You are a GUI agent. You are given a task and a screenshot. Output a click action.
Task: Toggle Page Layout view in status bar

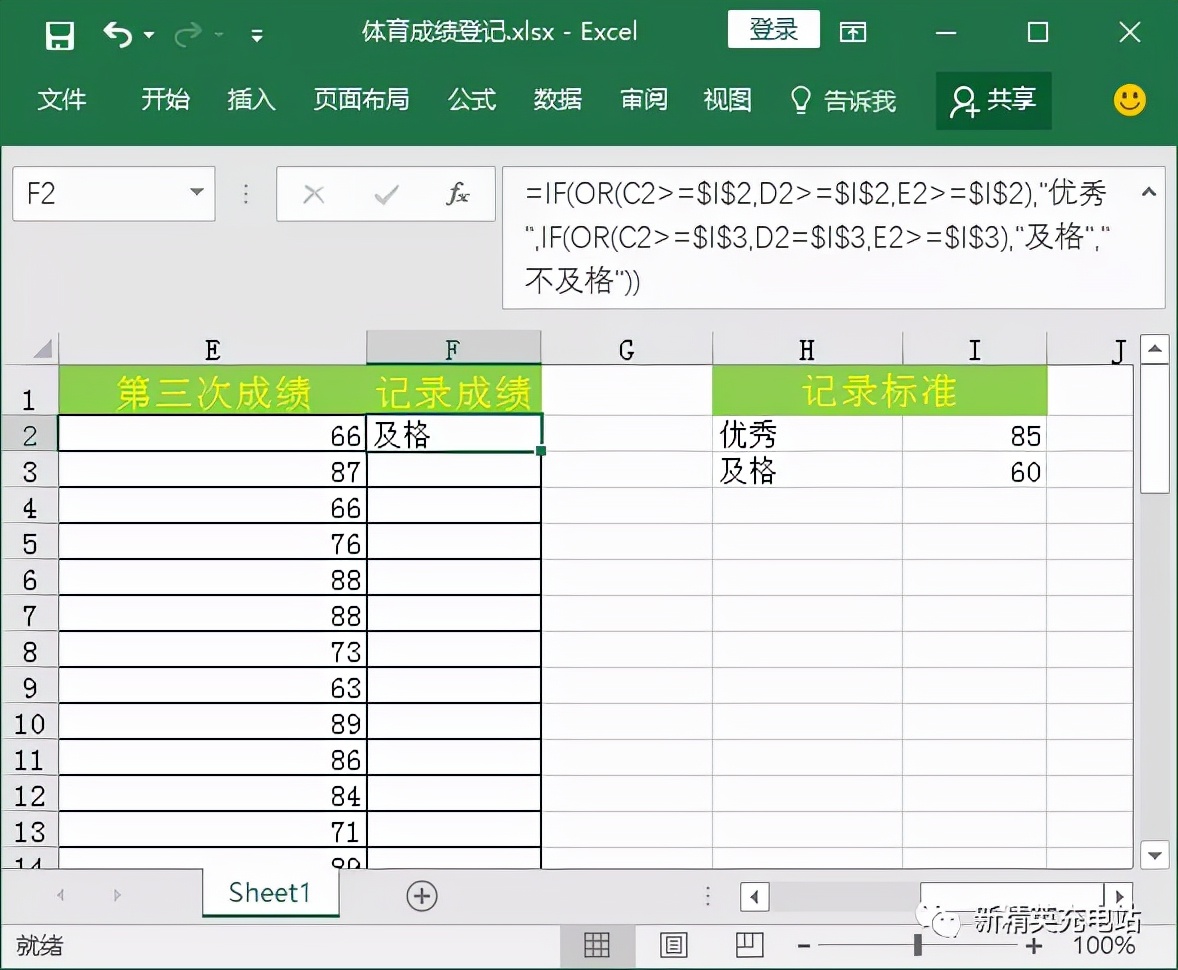pyautogui.click(x=673, y=944)
